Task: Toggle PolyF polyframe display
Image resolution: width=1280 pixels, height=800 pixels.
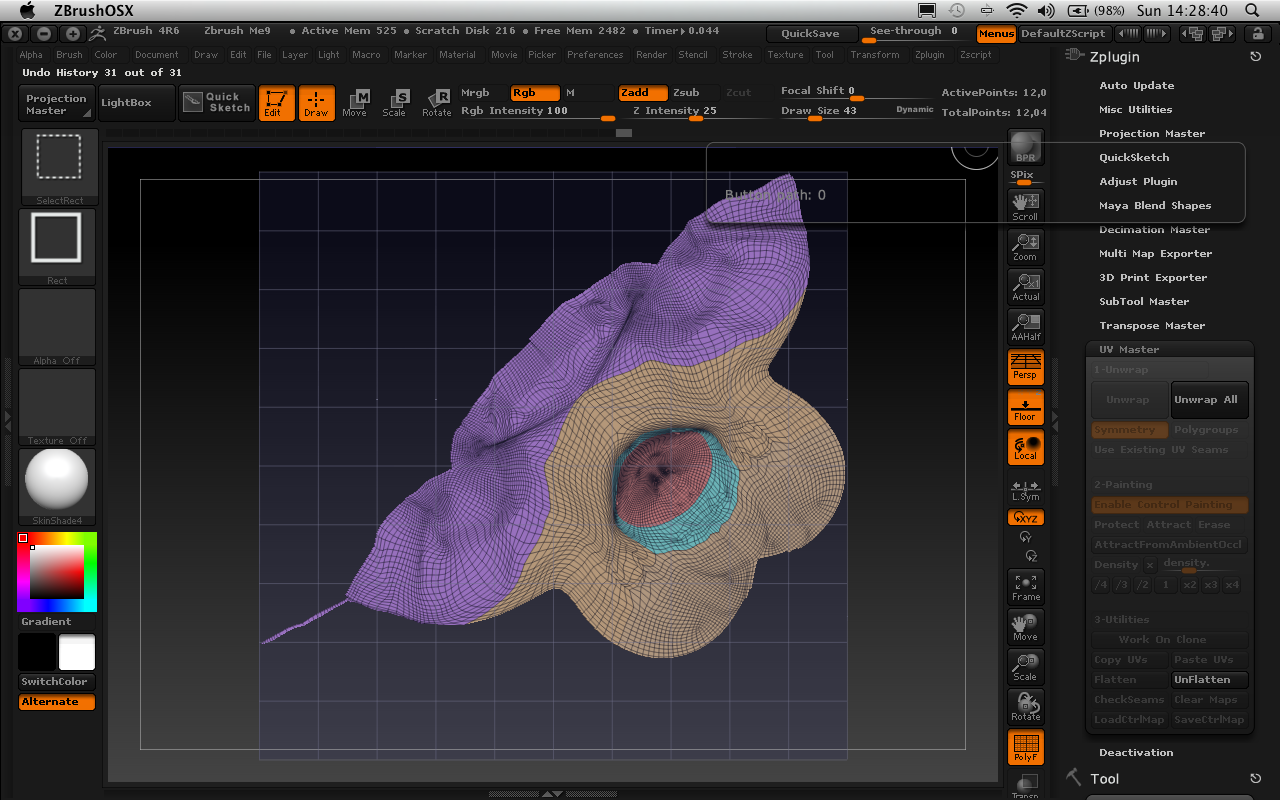Action: pos(1025,747)
